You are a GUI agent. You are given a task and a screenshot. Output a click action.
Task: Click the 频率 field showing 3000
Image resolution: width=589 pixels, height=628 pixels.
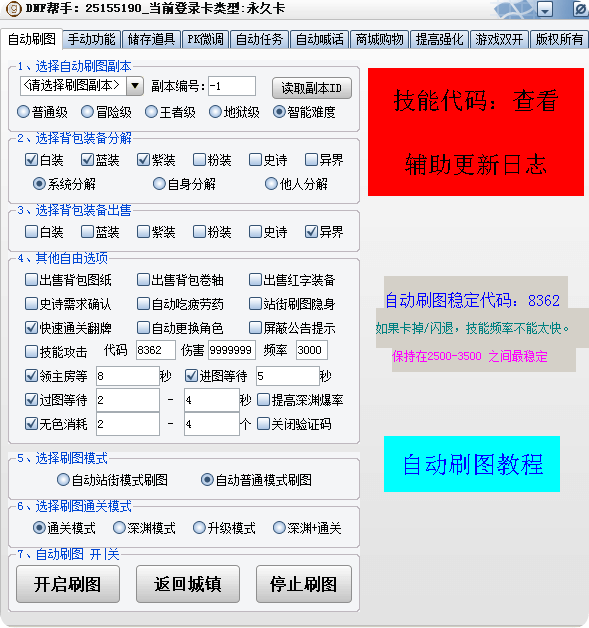[x=312, y=350]
